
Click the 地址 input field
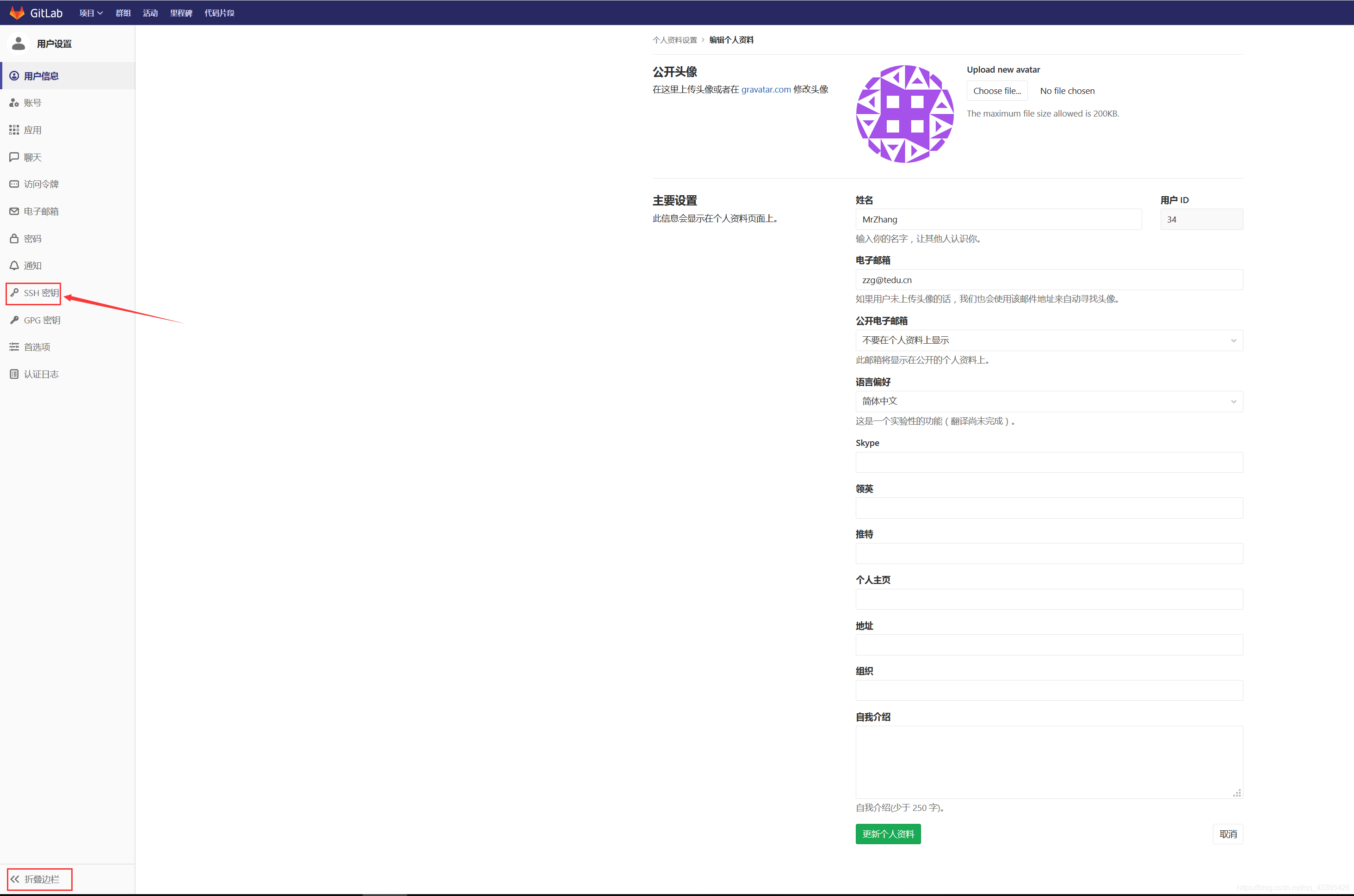coord(1049,645)
